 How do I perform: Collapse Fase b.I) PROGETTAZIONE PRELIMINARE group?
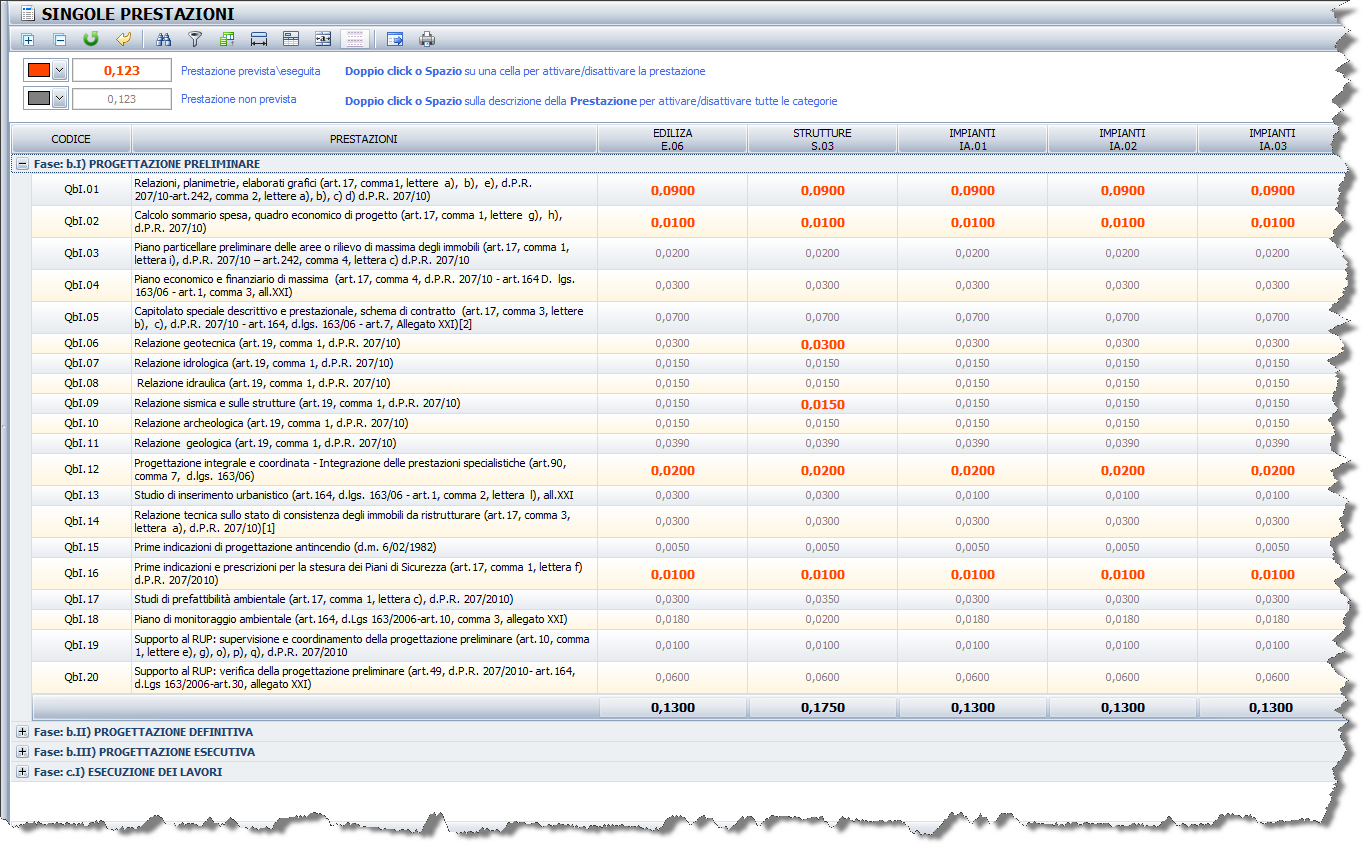pyautogui.click(x=22, y=163)
